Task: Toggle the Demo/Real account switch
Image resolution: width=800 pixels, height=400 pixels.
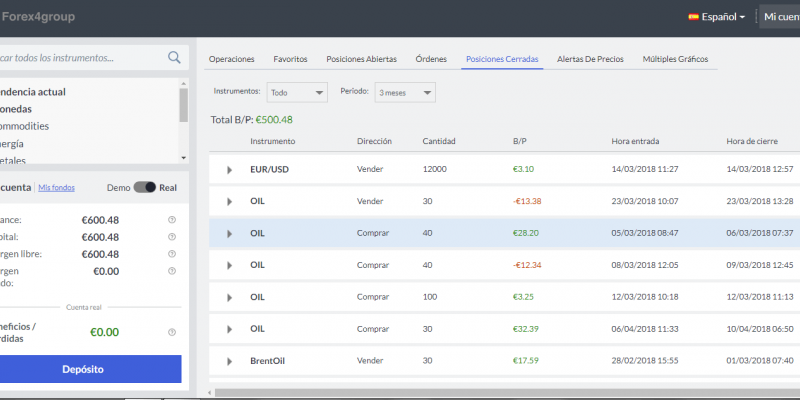Action: coord(145,187)
